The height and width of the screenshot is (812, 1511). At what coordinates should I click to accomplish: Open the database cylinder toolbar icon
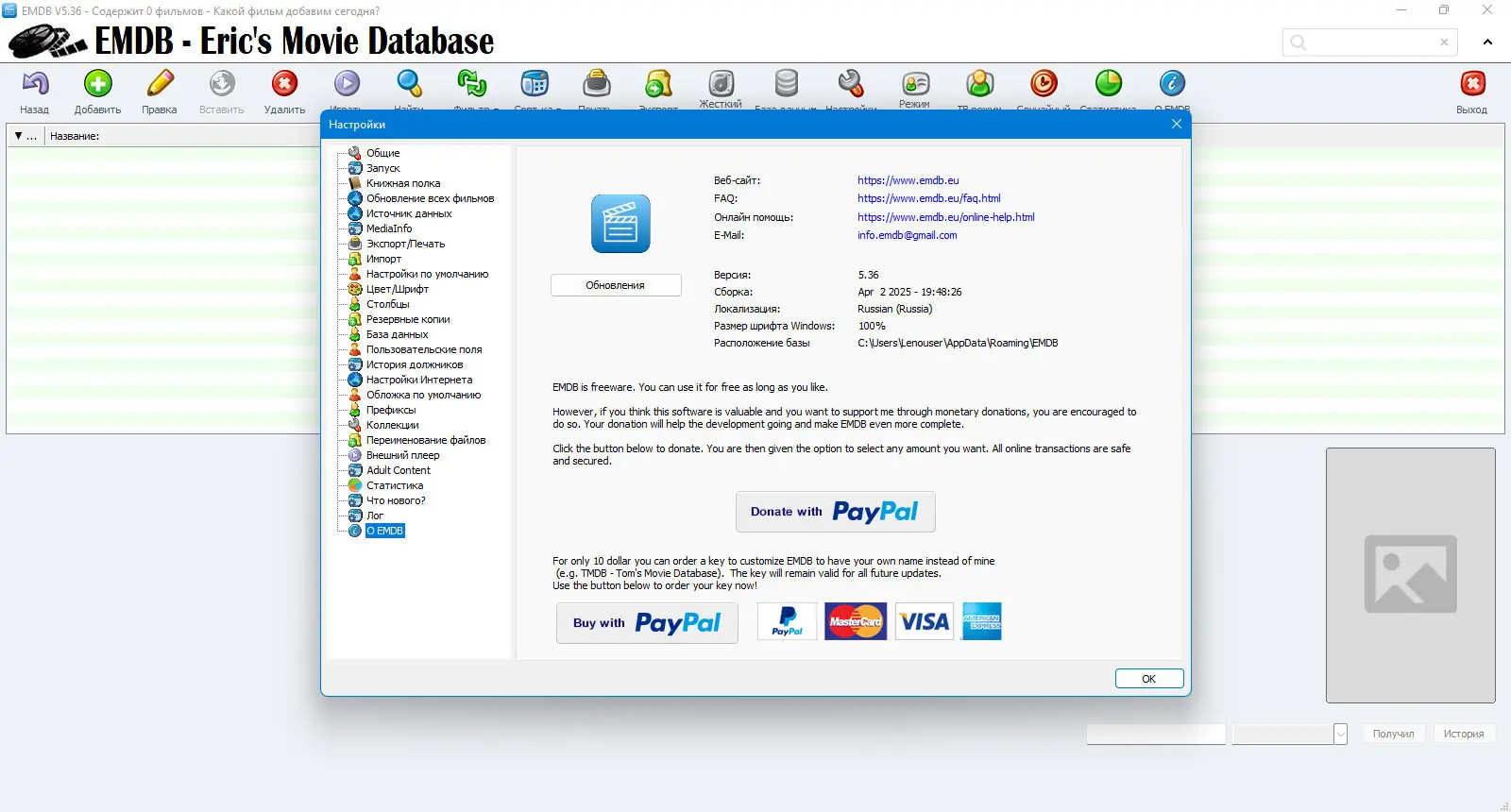point(786,84)
